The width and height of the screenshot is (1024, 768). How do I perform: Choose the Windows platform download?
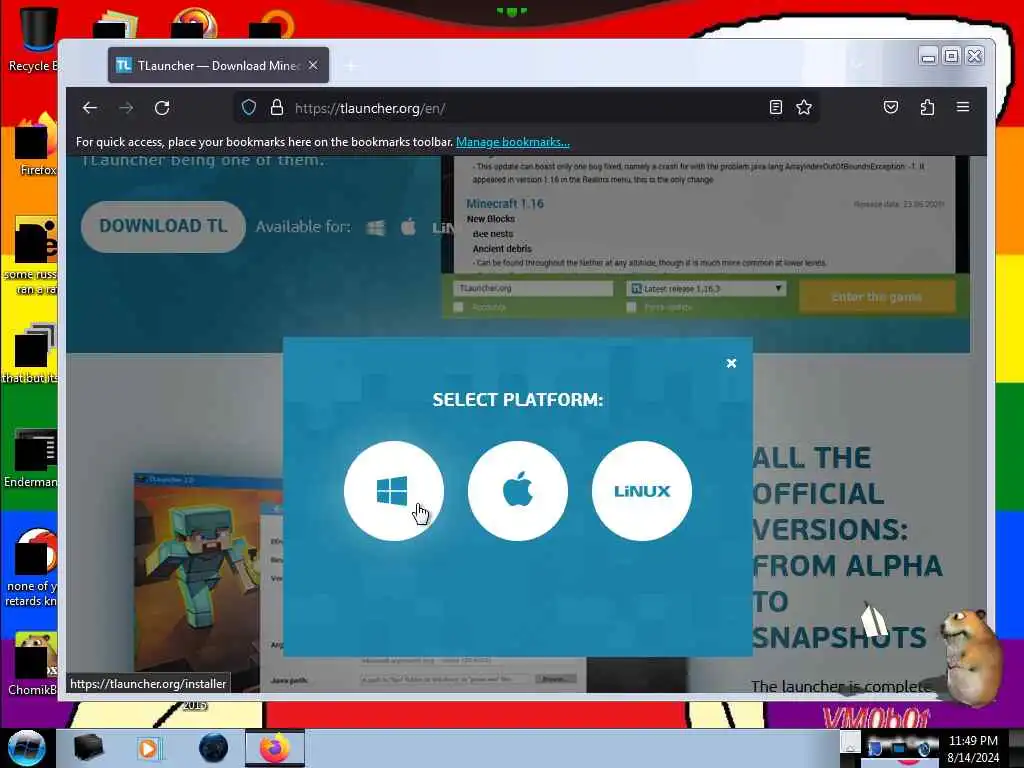394,490
